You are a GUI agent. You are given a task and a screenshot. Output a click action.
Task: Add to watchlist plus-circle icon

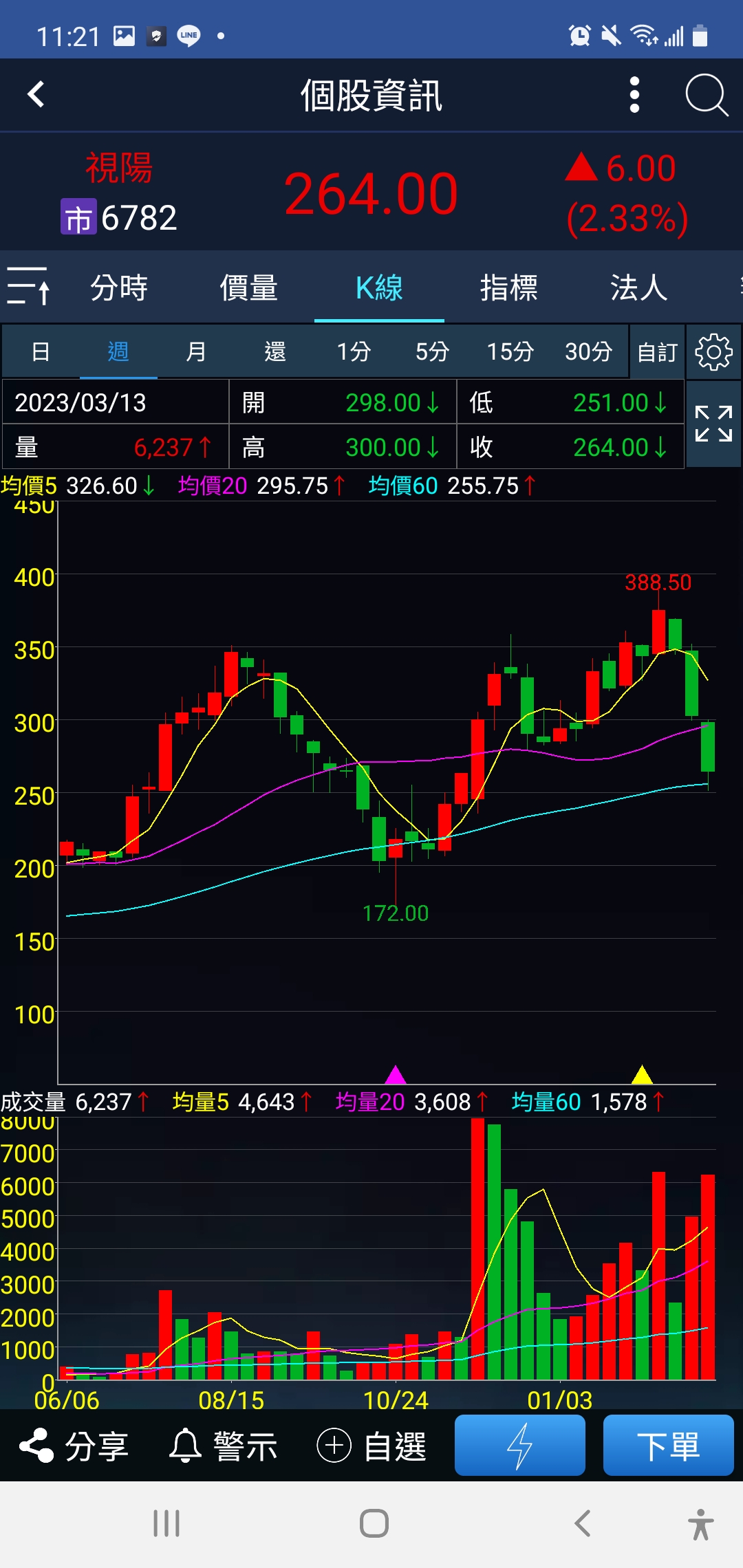point(334,1445)
